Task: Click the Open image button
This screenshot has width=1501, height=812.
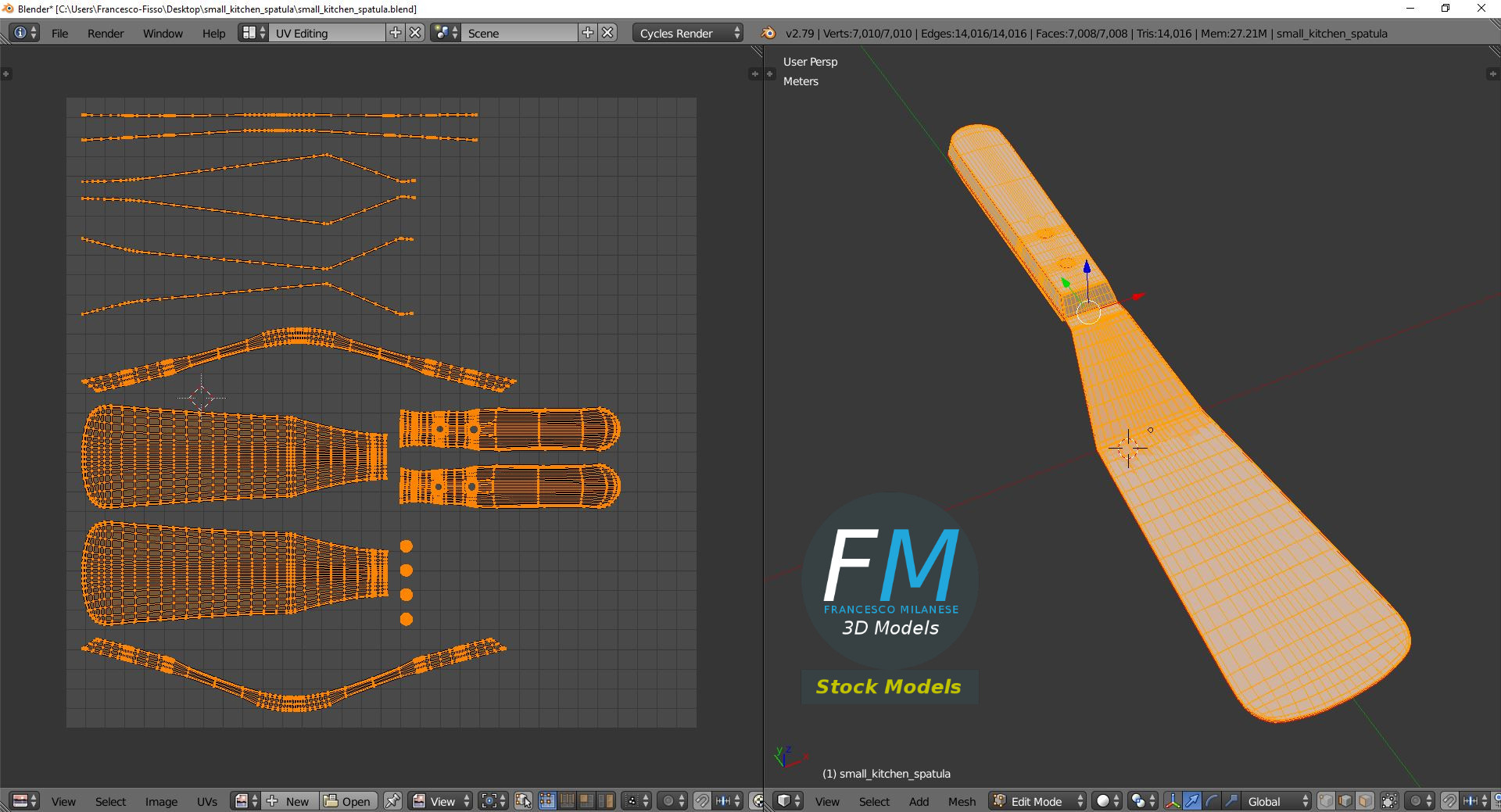Action: [348, 801]
